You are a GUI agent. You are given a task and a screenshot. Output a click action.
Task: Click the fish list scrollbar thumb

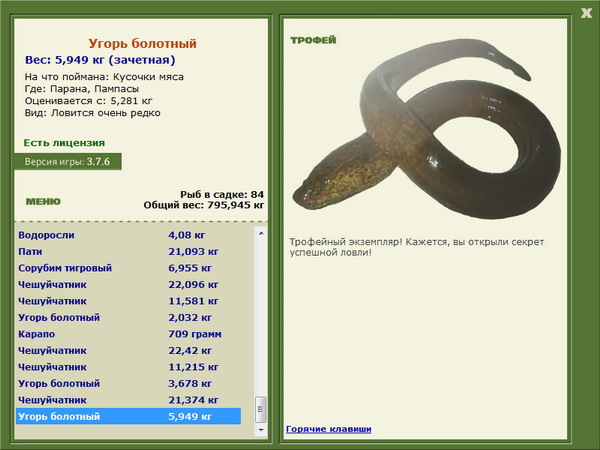261,409
